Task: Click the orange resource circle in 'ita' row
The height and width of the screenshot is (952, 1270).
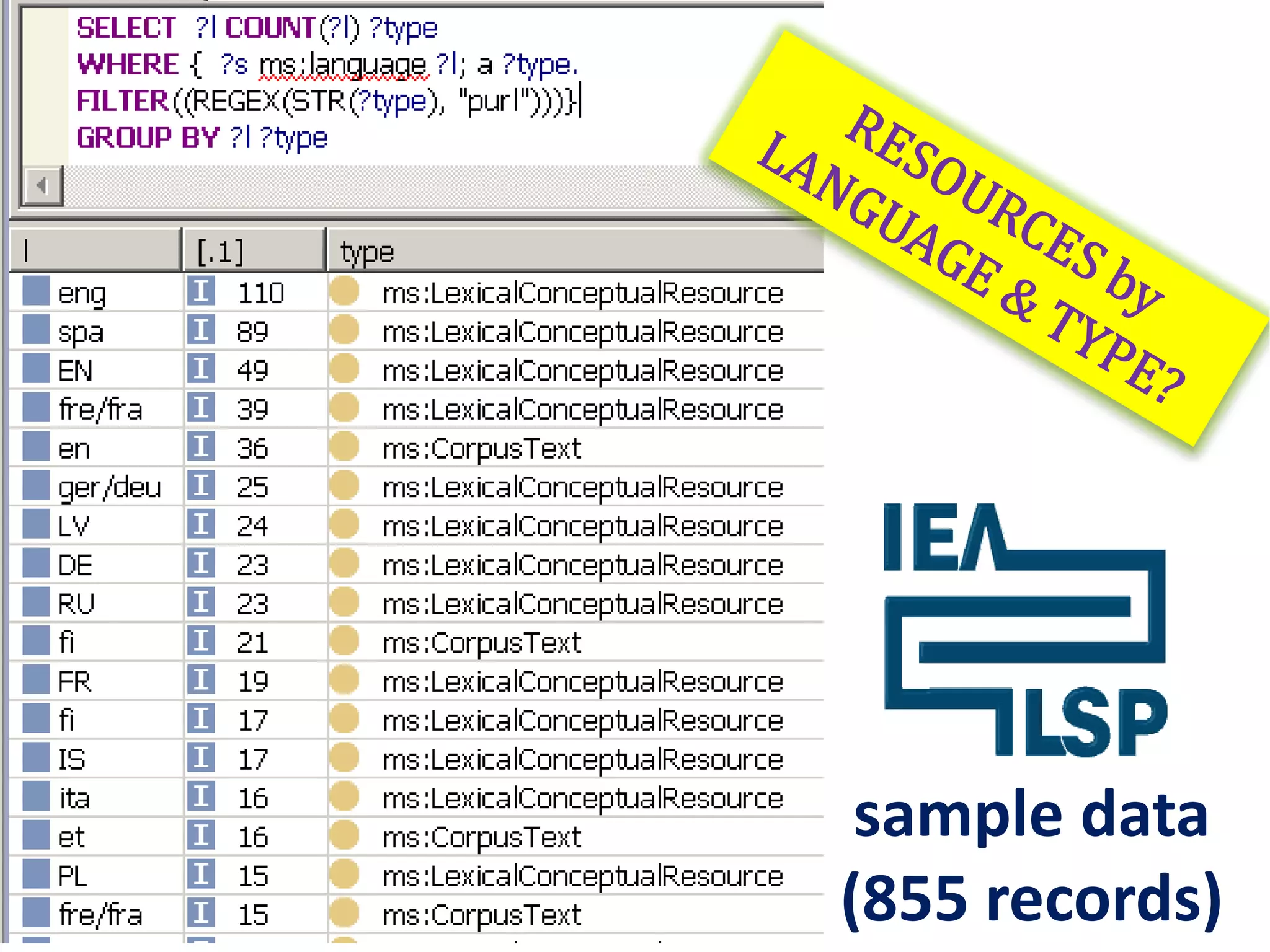Action: click(344, 796)
